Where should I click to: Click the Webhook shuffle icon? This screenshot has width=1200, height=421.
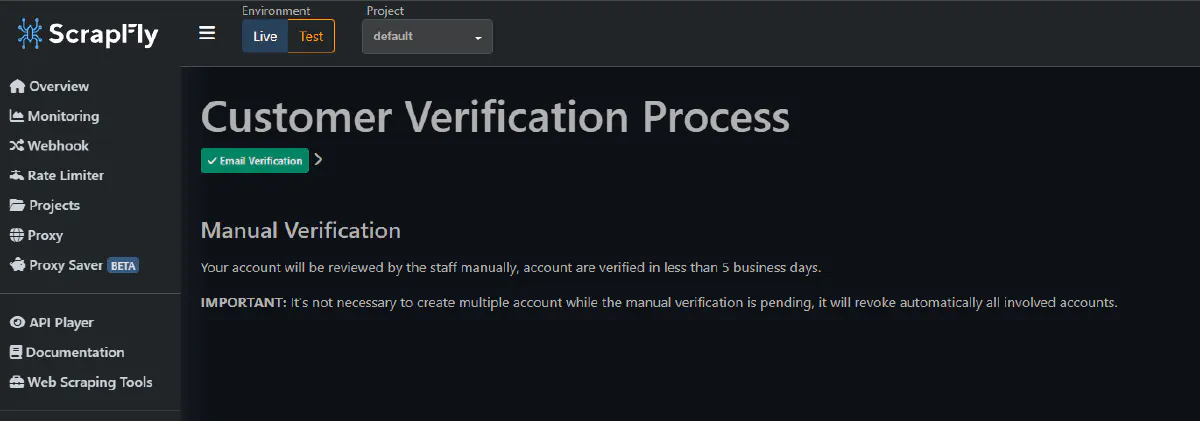pos(17,146)
